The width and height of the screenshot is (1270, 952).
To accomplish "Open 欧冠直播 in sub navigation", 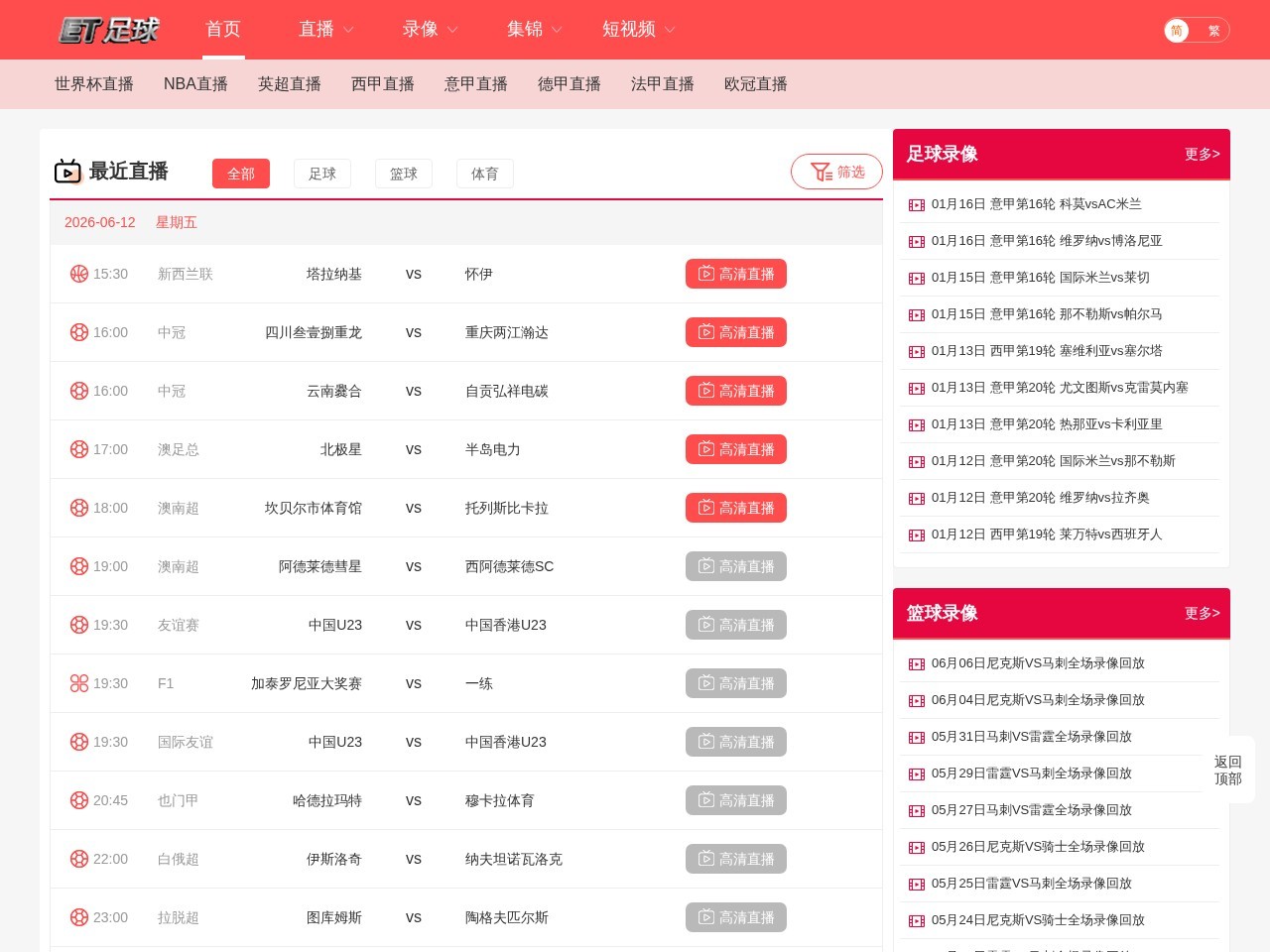I will coord(756,84).
